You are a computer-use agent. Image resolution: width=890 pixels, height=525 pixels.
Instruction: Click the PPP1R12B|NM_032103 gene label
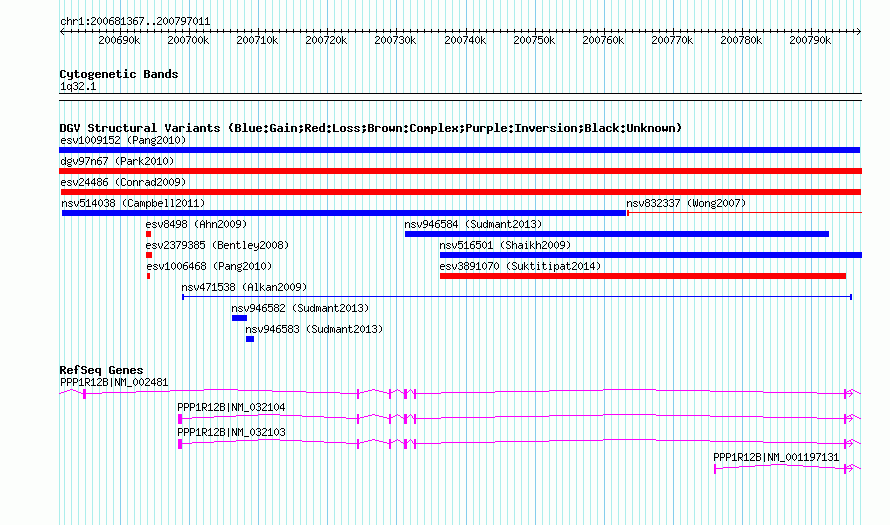point(231,432)
